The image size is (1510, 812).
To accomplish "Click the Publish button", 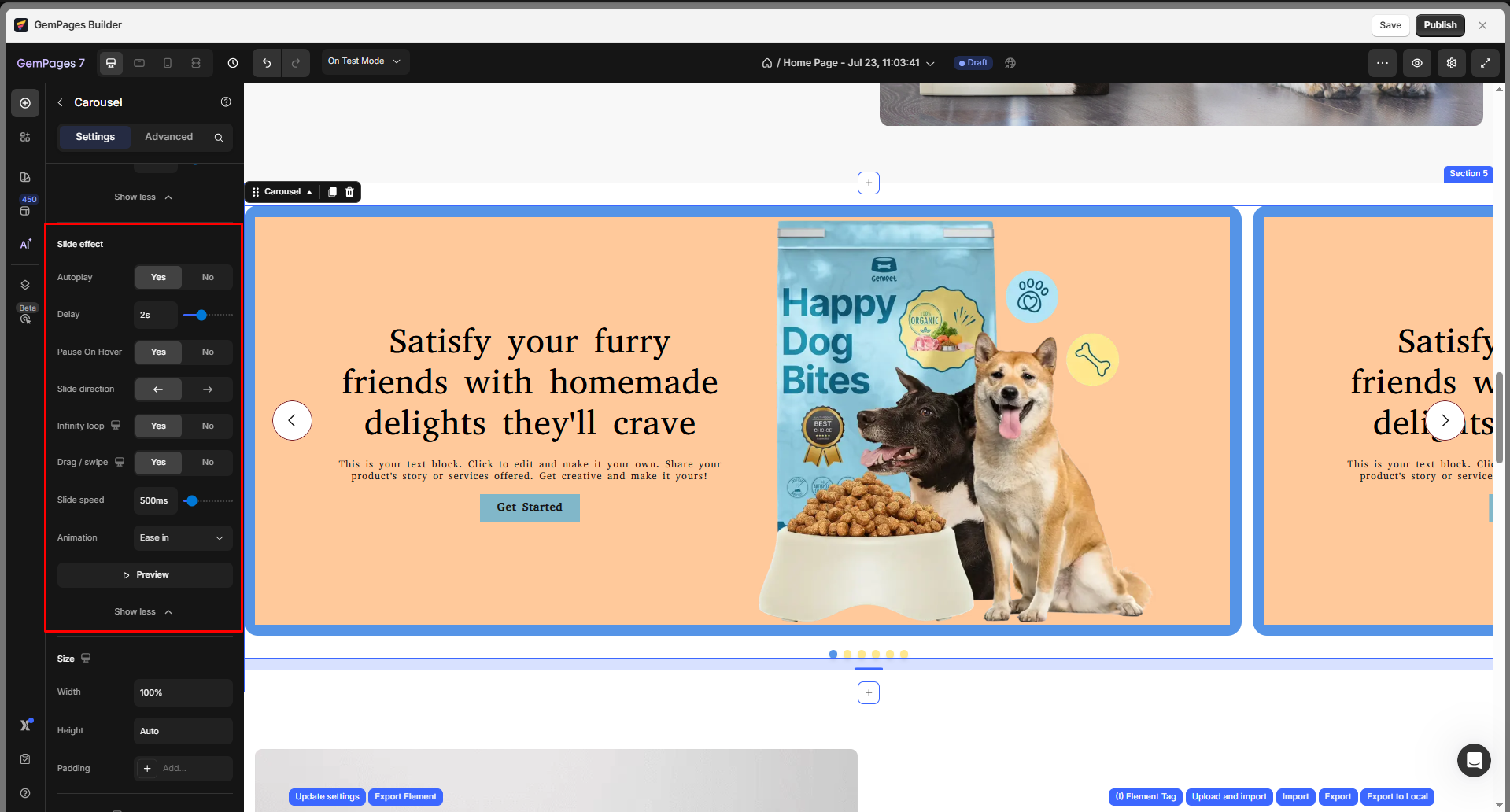I will [x=1439, y=25].
